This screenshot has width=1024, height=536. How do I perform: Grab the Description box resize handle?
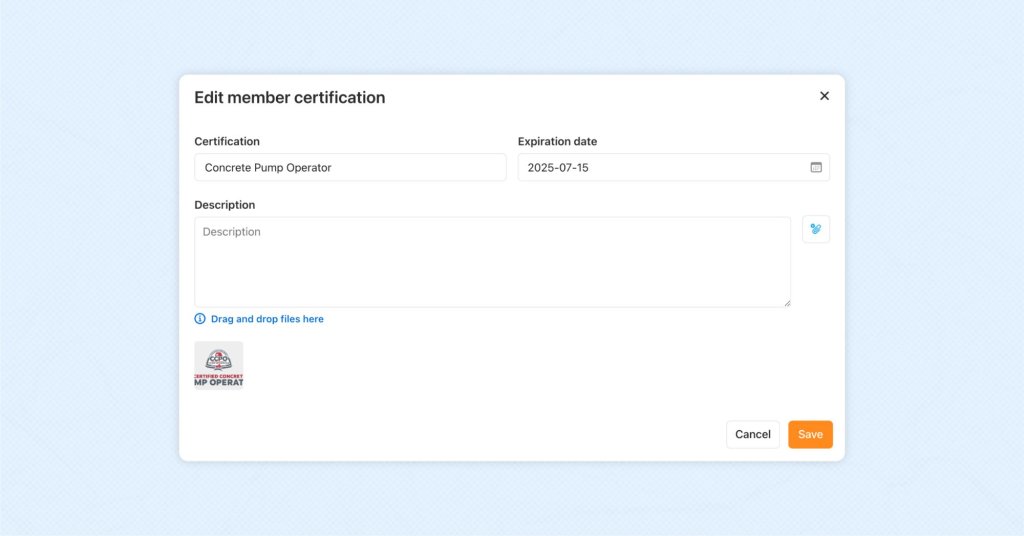click(786, 302)
